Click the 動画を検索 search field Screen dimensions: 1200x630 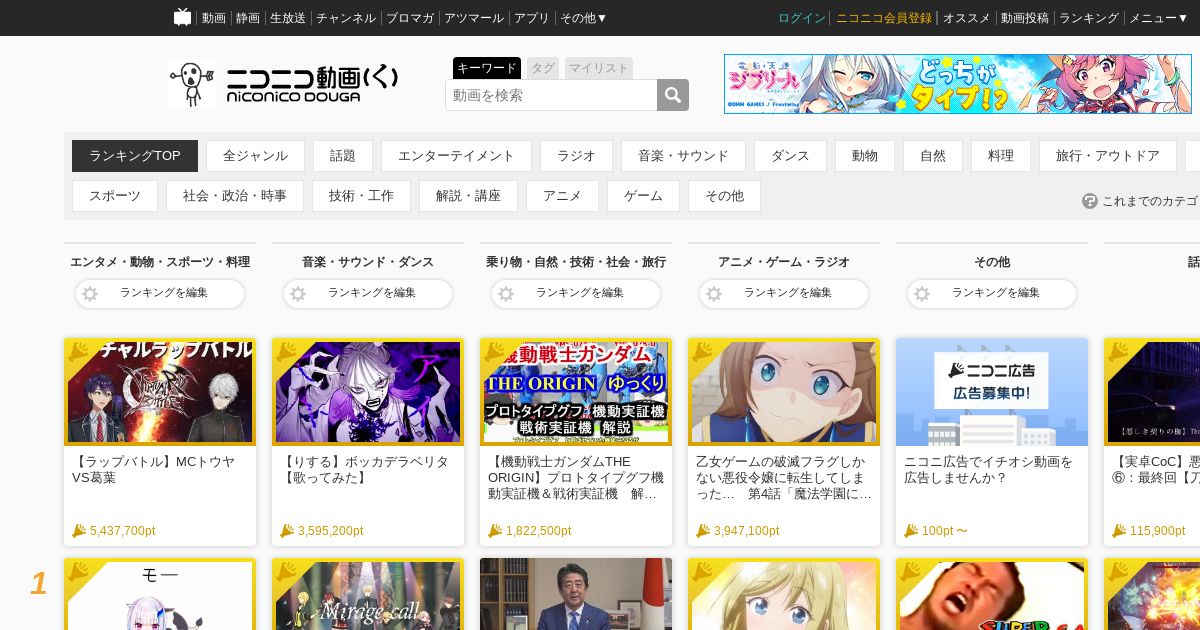tap(551, 95)
